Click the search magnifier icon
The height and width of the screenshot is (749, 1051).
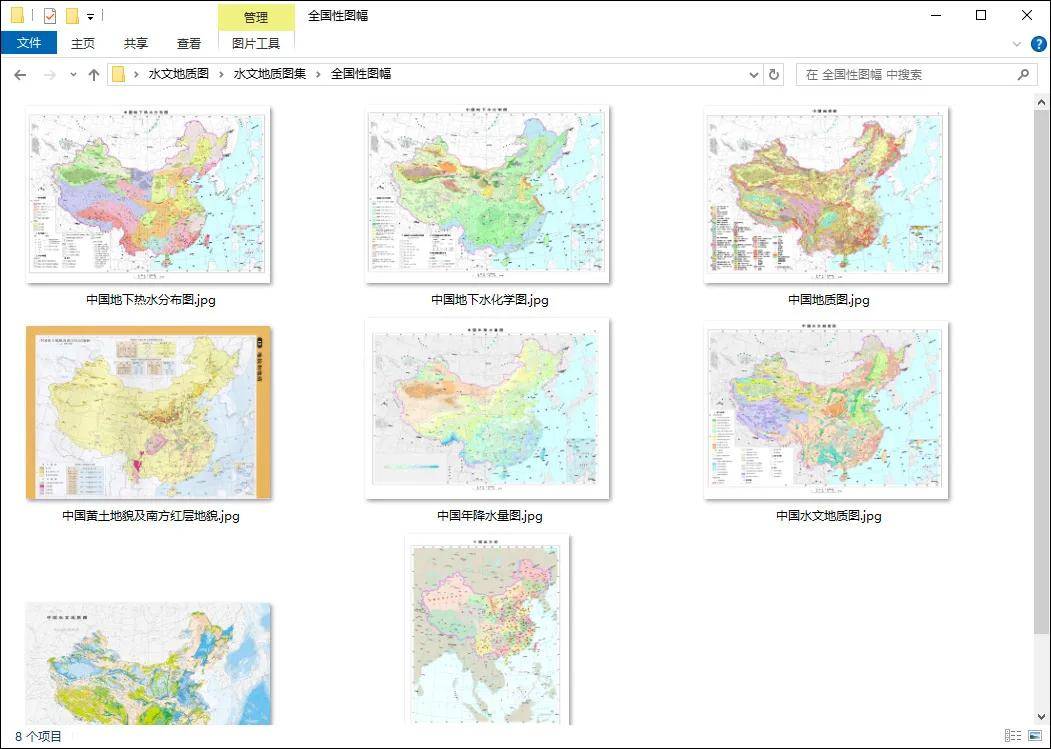1023,74
